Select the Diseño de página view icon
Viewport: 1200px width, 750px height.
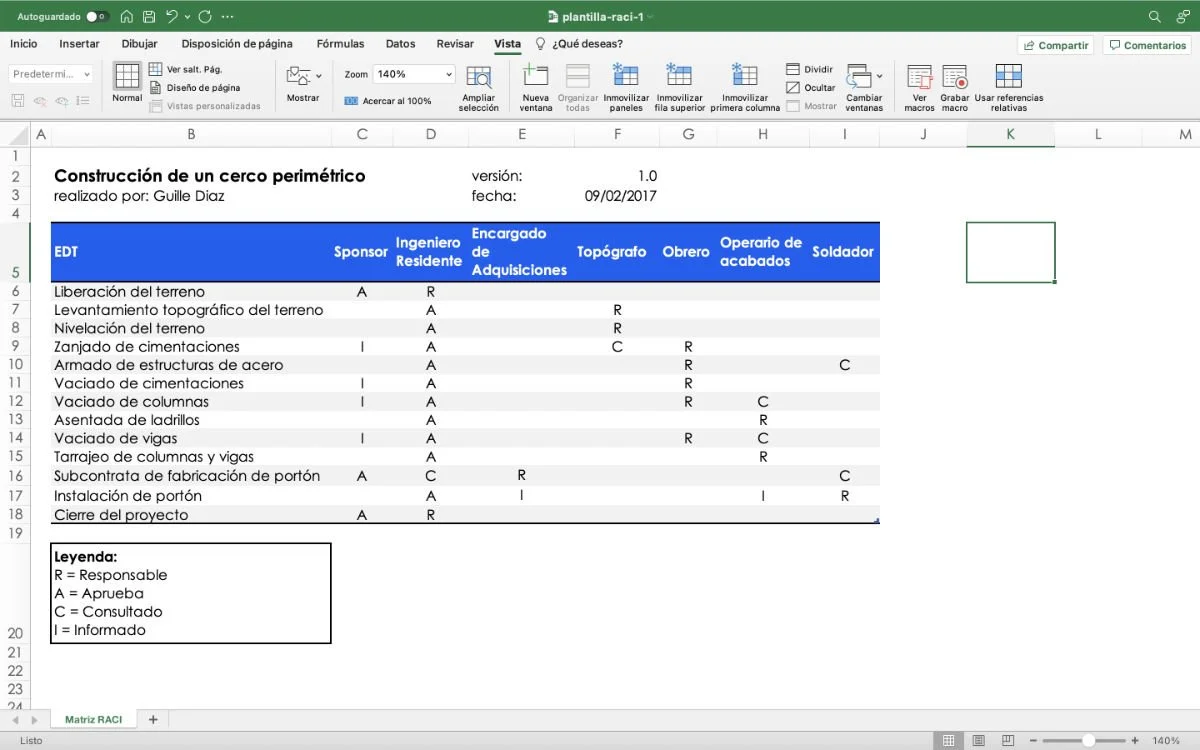pos(195,87)
